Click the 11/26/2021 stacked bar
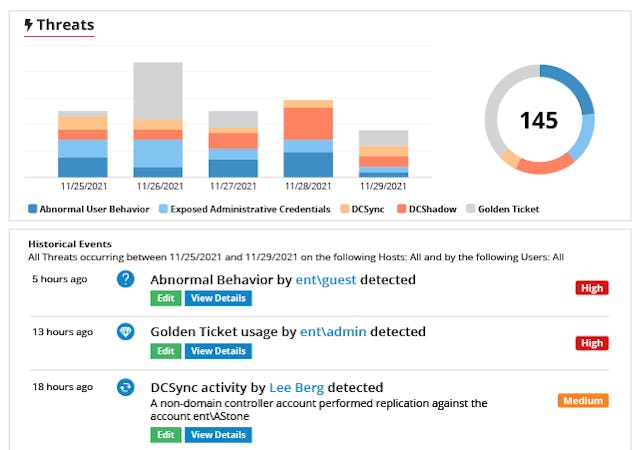The width and height of the screenshot is (640, 450). 158,120
